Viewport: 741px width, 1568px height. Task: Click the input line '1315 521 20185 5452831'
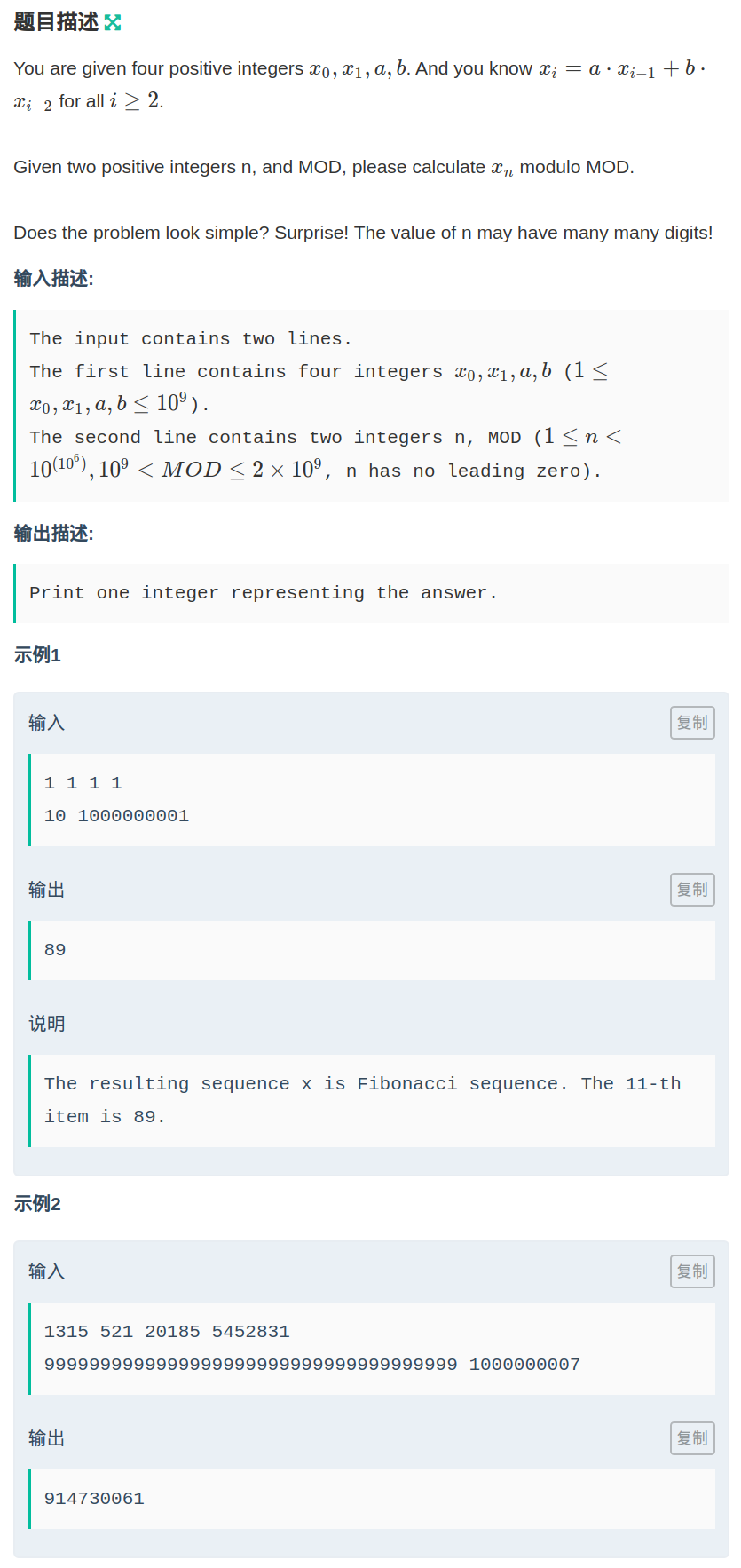tap(167, 1332)
